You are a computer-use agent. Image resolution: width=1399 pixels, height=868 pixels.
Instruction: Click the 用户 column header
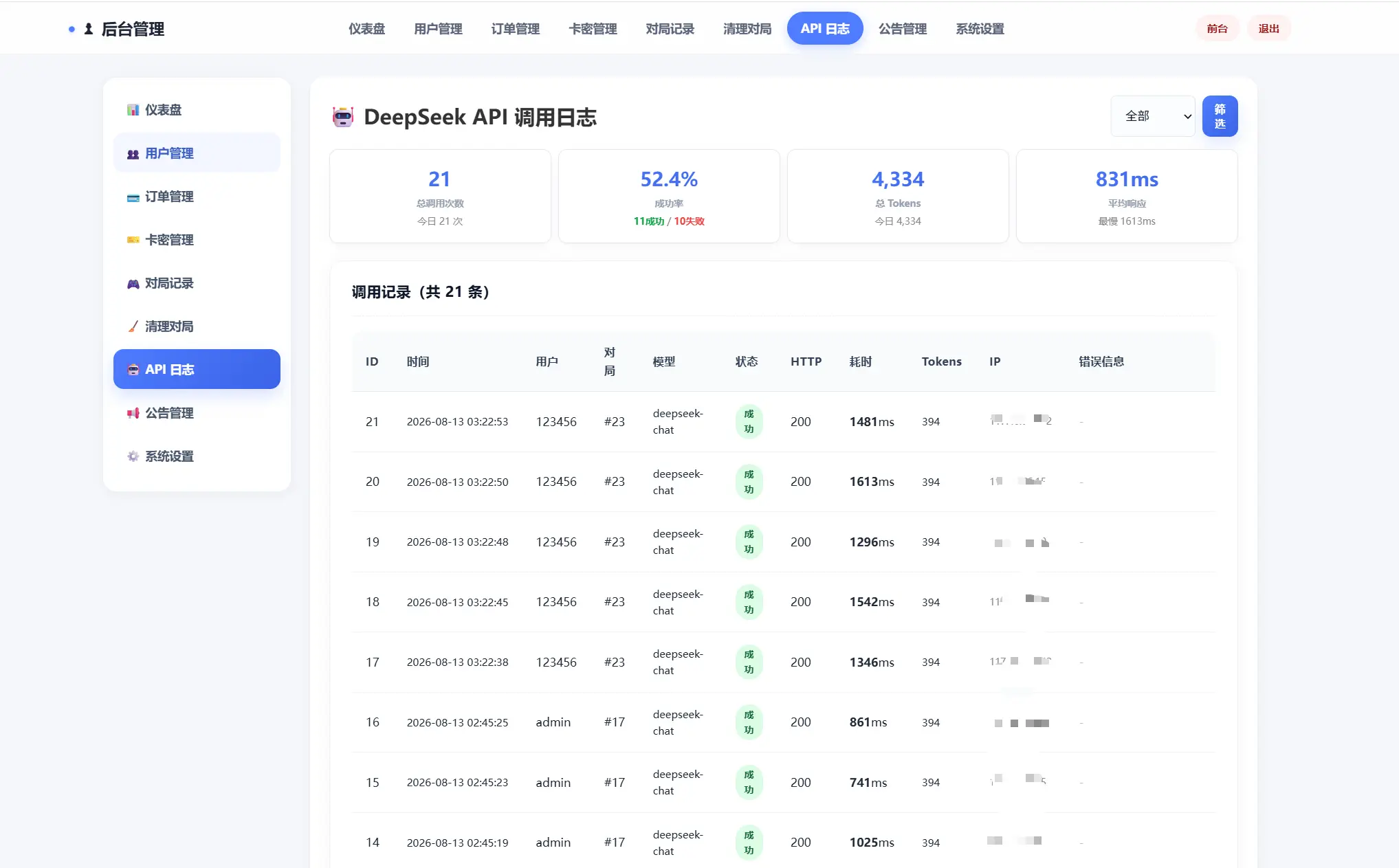tap(547, 361)
